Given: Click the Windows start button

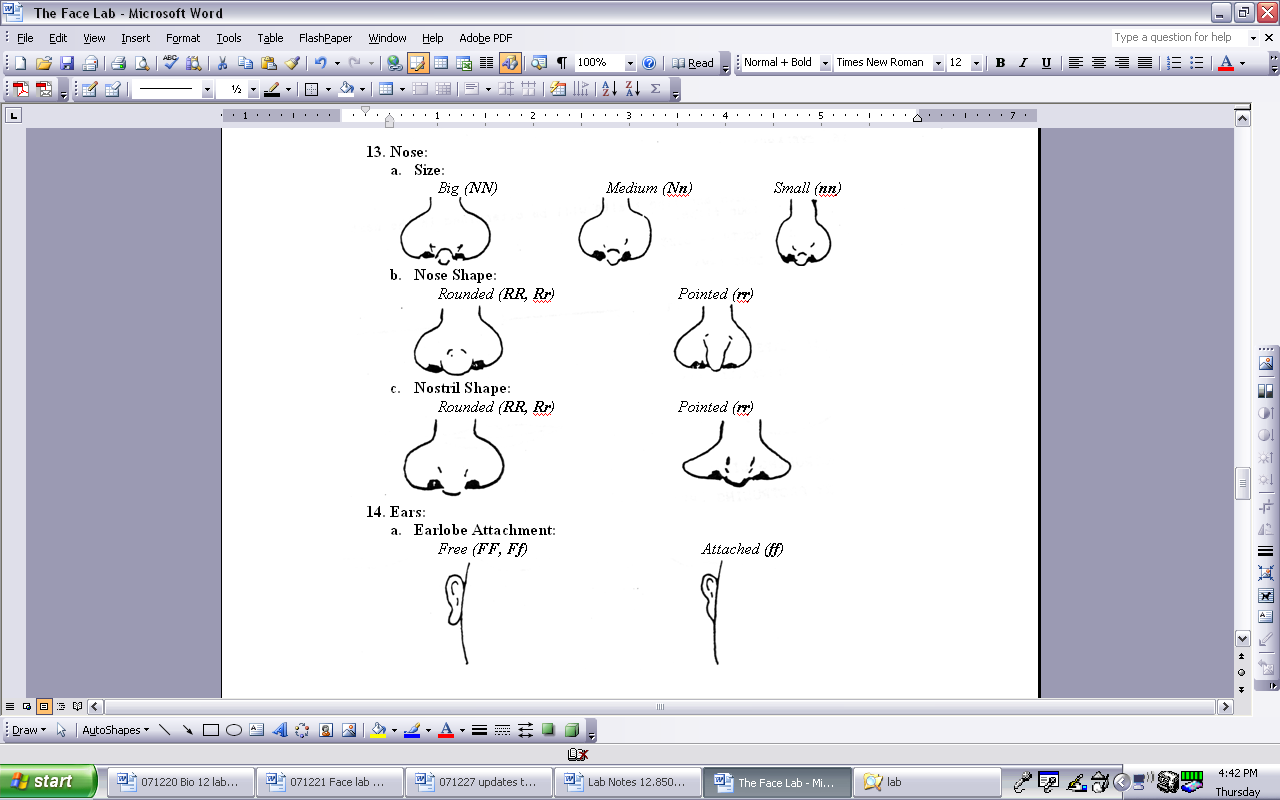Looking at the screenshot, I should 48,782.
